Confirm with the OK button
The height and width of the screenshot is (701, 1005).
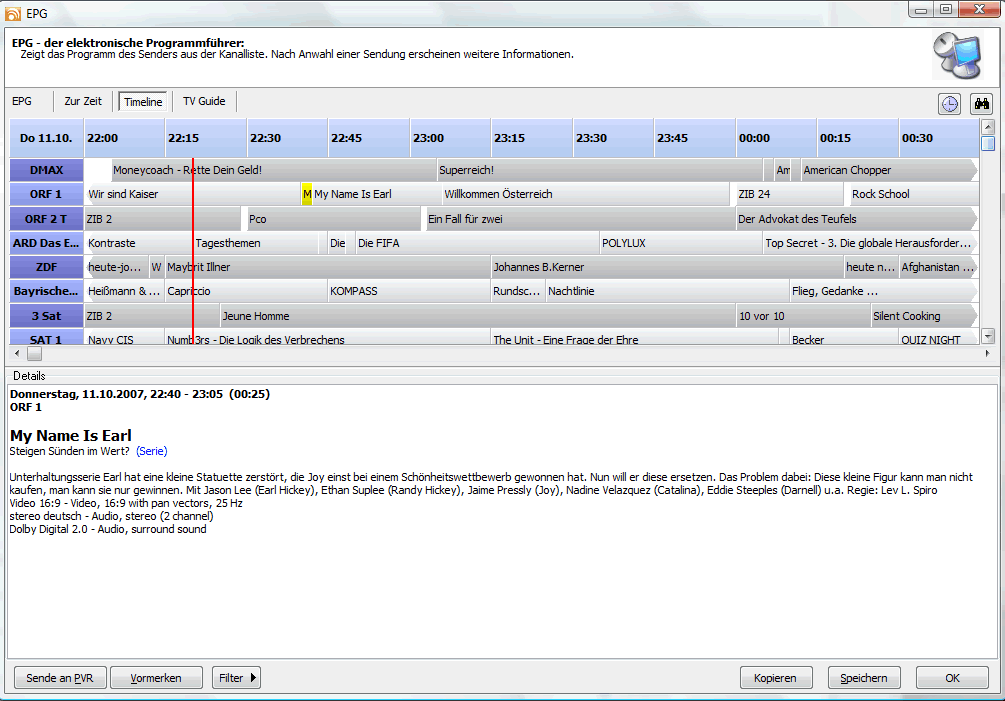[x=952, y=678]
